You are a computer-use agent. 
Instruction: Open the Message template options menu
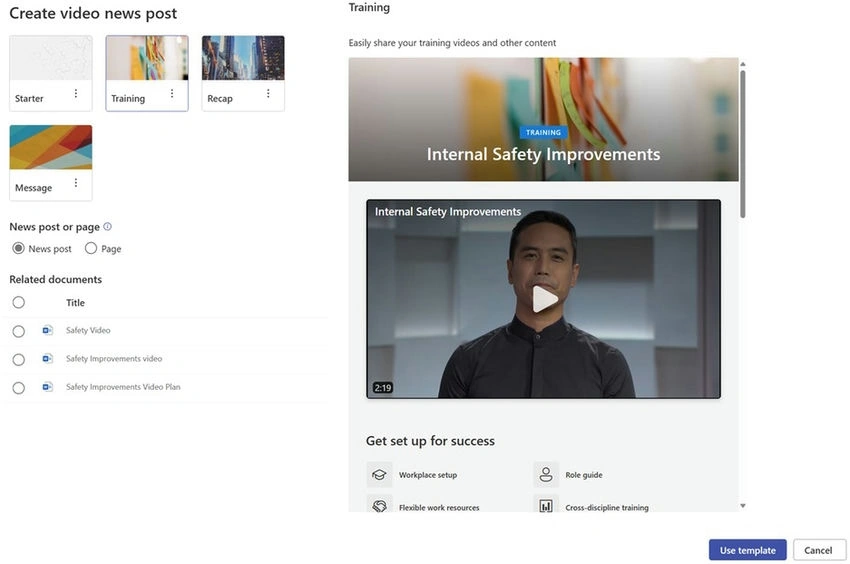click(x=76, y=183)
